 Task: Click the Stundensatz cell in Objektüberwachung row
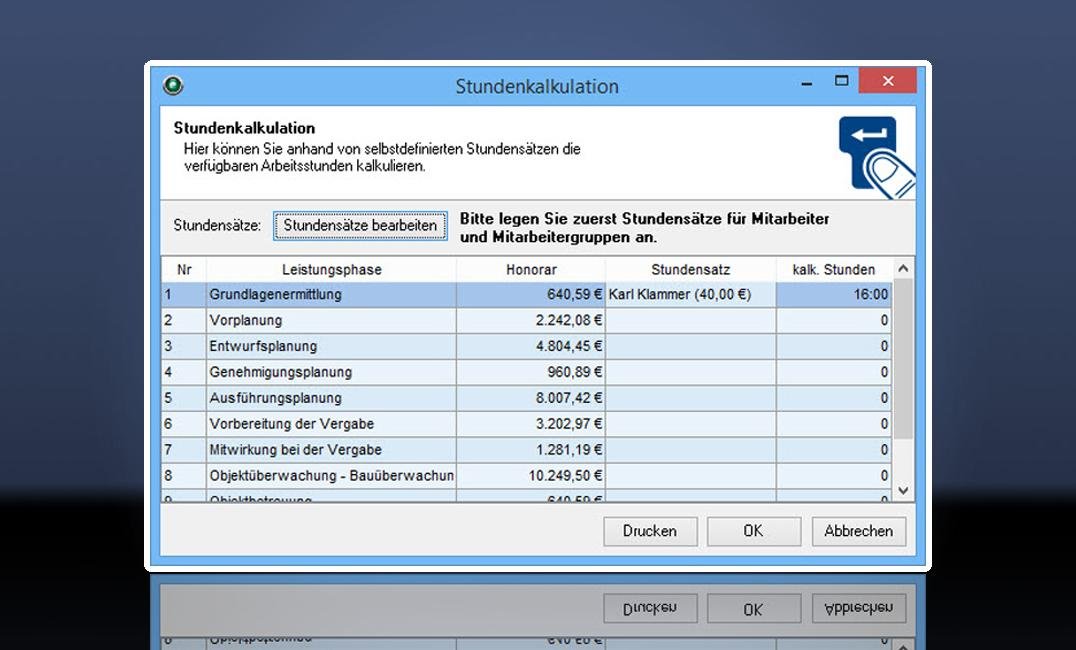coord(690,476)
